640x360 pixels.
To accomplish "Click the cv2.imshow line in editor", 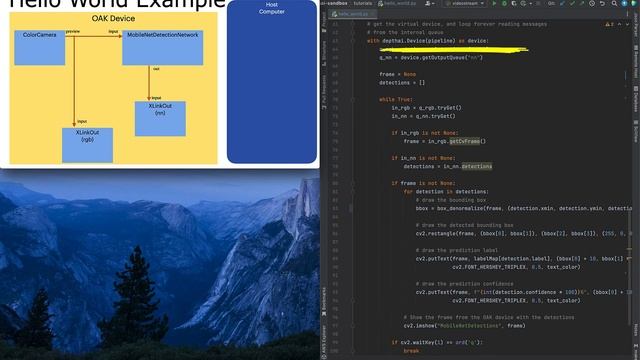I will click(464, 326).
